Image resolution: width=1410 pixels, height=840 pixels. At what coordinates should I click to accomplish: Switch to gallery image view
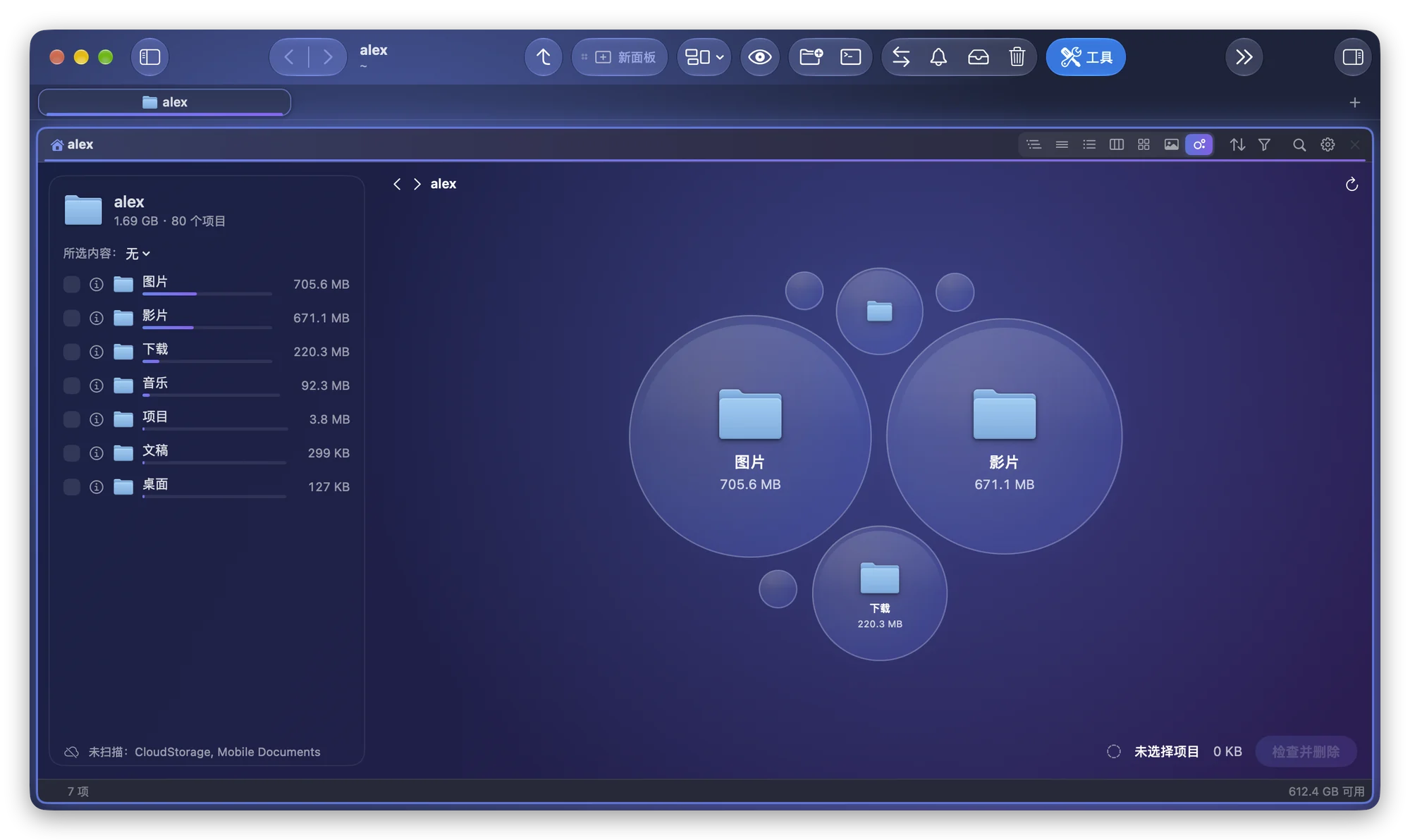[1171, 144]
